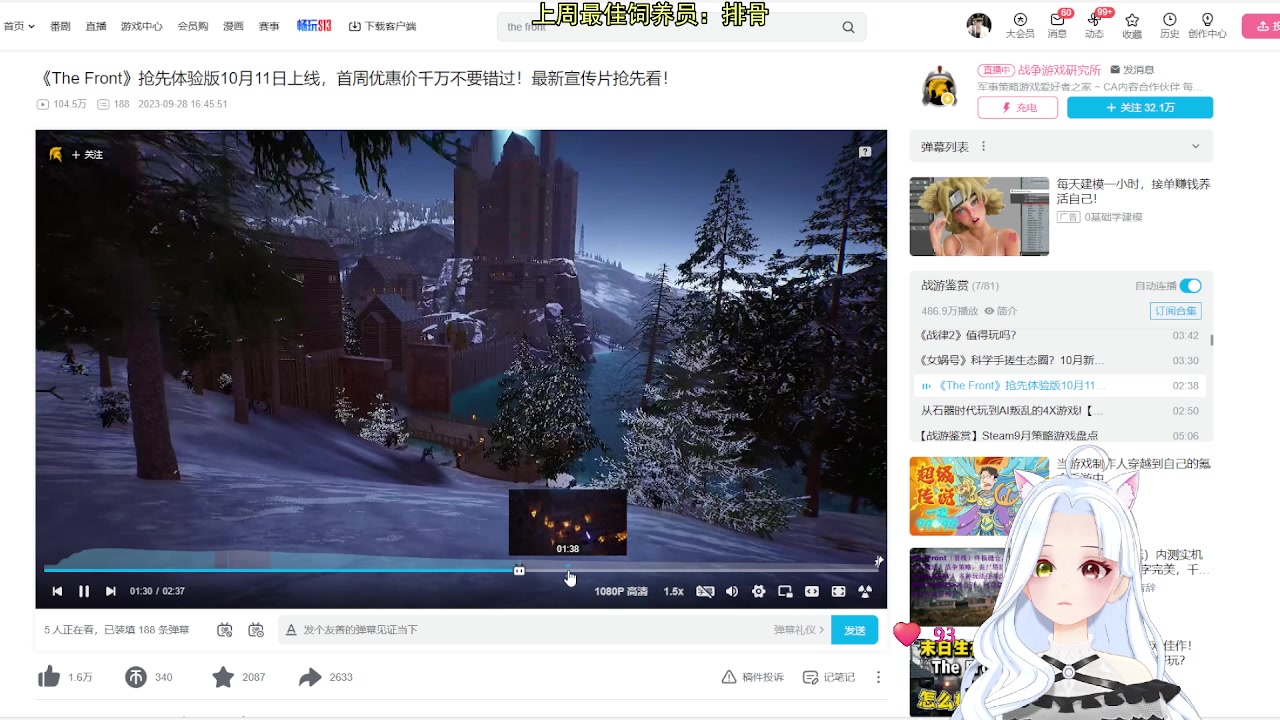Seek to 01:38 on the progress bar

coord(568,570)
